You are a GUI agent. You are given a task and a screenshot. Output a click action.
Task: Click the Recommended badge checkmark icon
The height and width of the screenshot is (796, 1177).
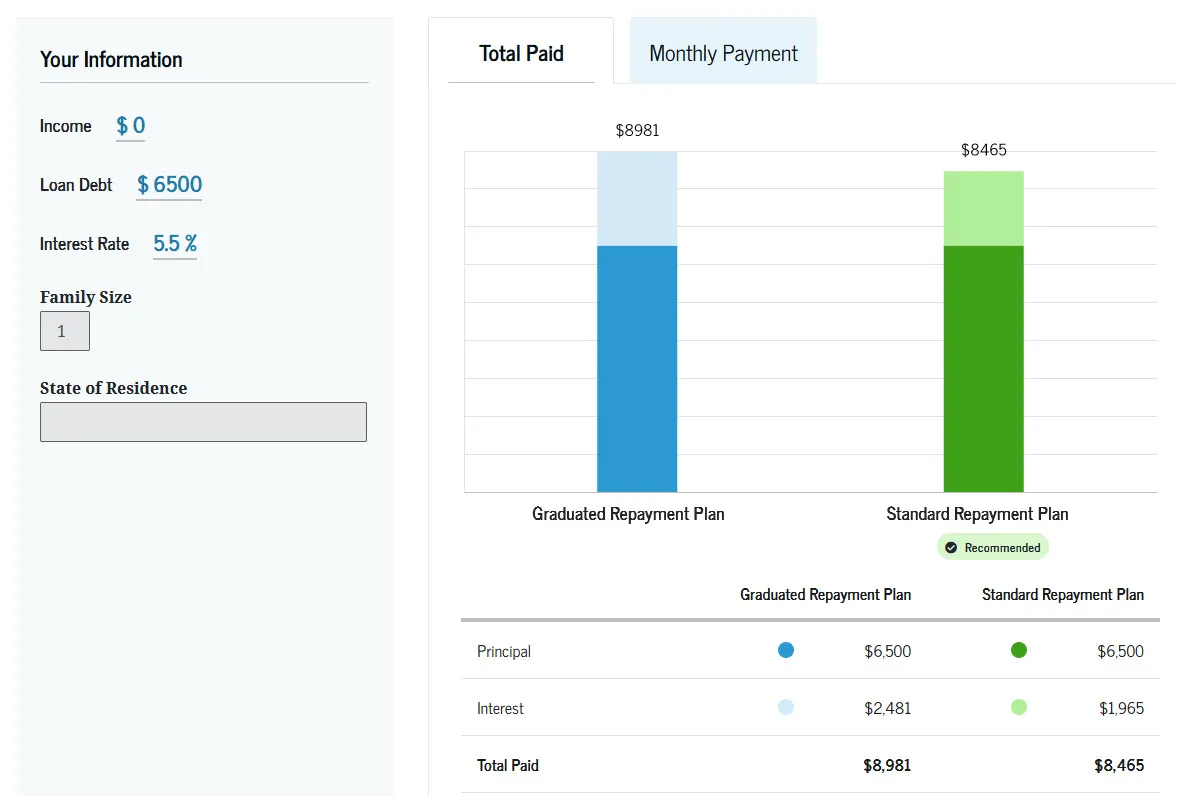[x=951, y=547]
